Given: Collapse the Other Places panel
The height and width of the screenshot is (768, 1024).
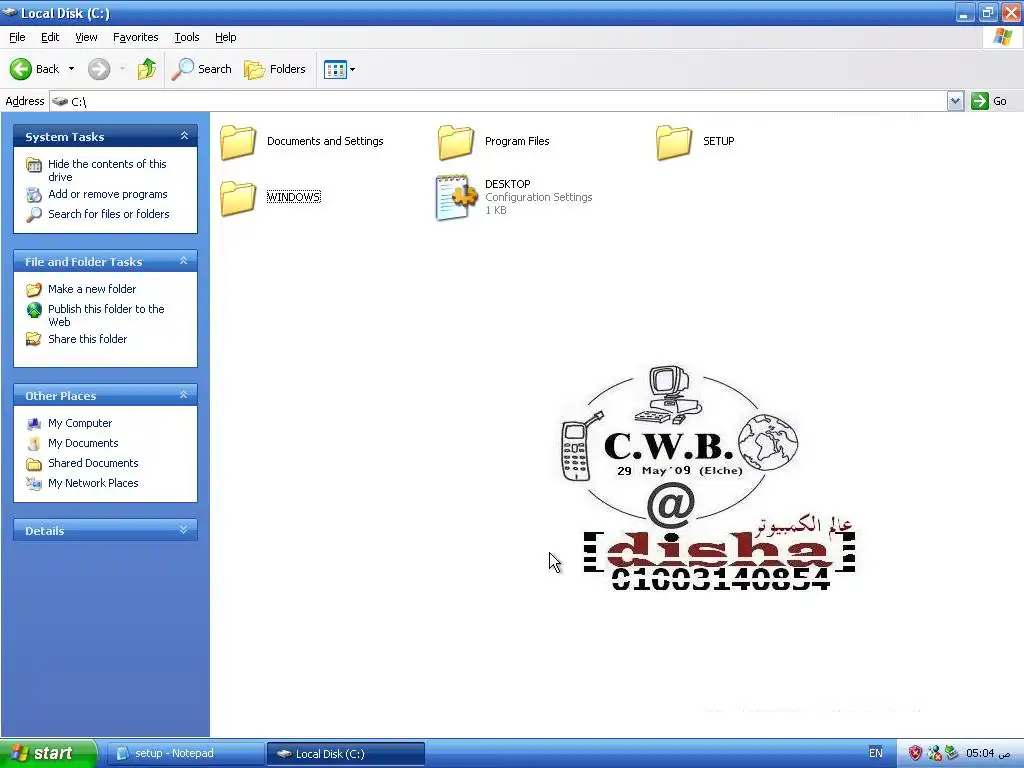Looking at the screenshot, I should pos(184,394).
